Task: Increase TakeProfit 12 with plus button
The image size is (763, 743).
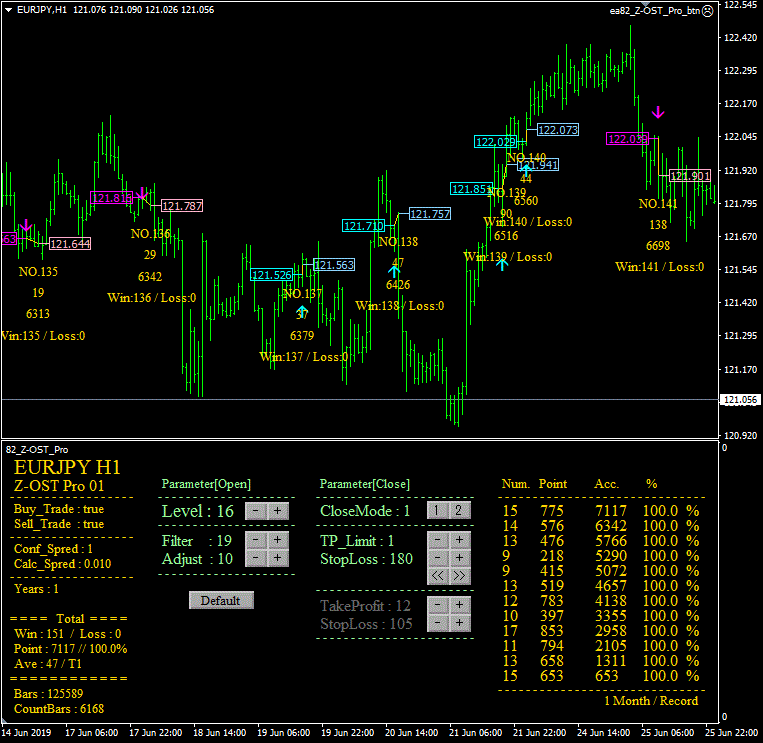Action: coord(459,605)
